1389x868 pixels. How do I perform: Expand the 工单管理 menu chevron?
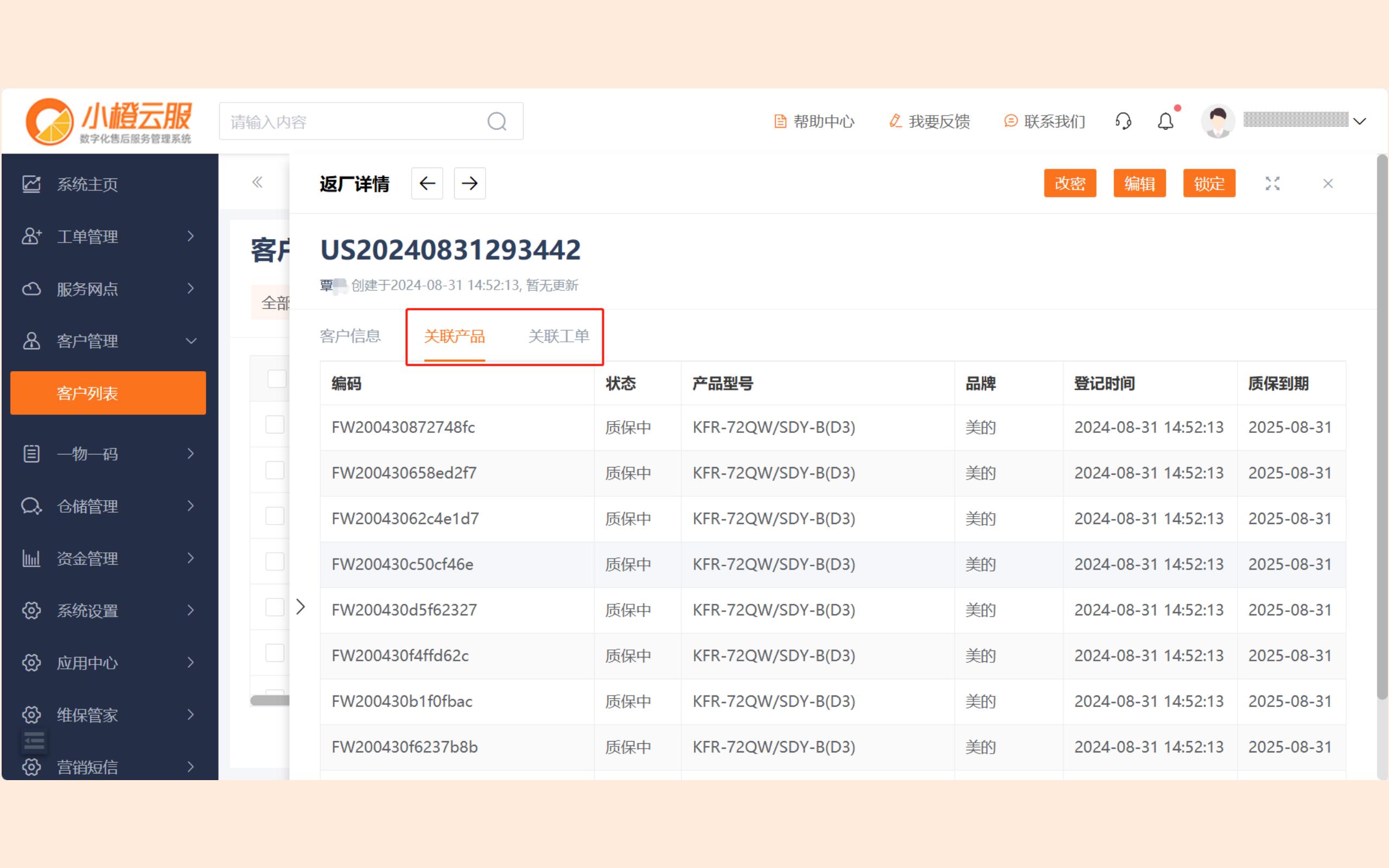(191, 236)
